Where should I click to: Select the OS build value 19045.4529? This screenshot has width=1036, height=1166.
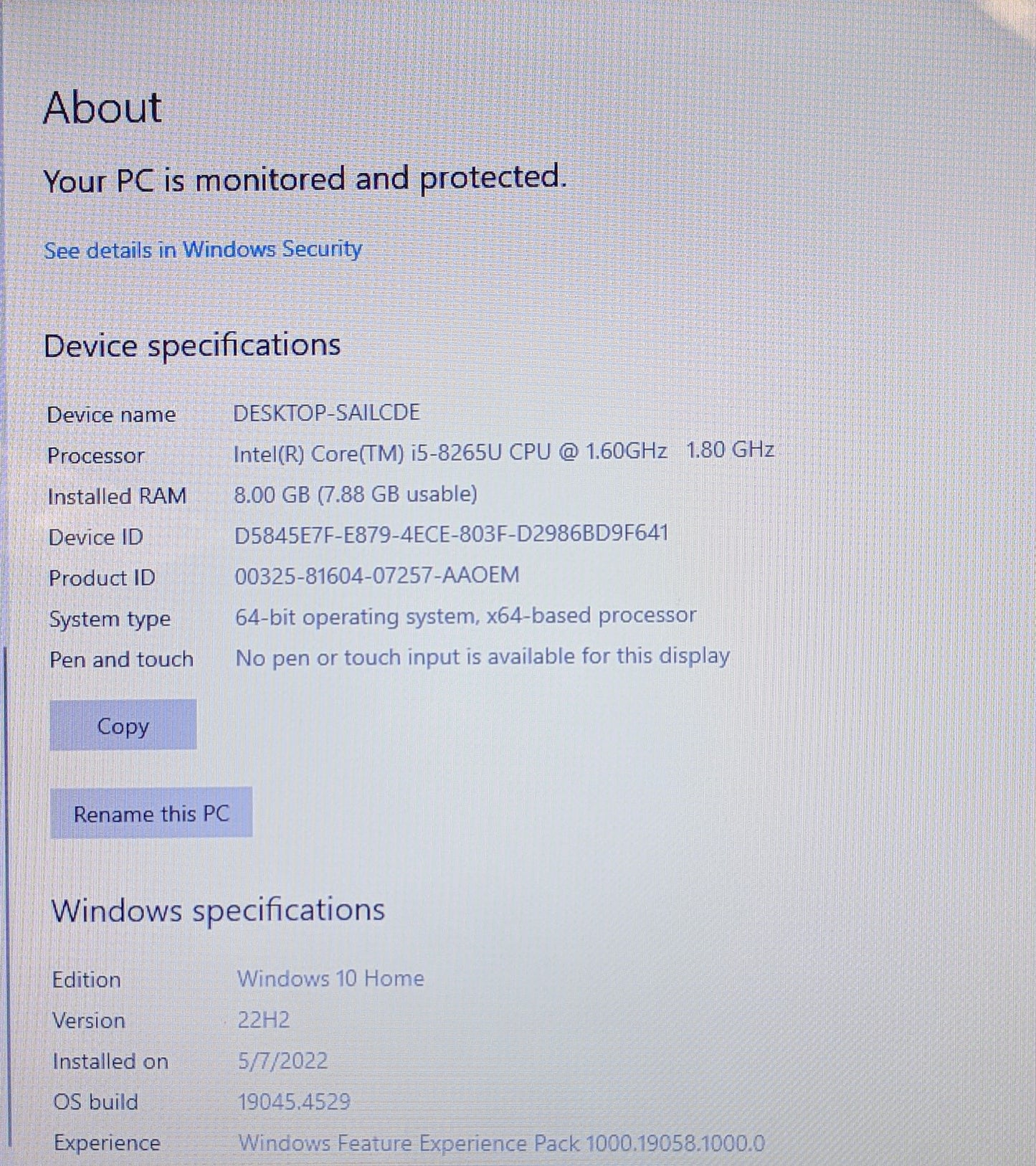(x=294, y=1101)
